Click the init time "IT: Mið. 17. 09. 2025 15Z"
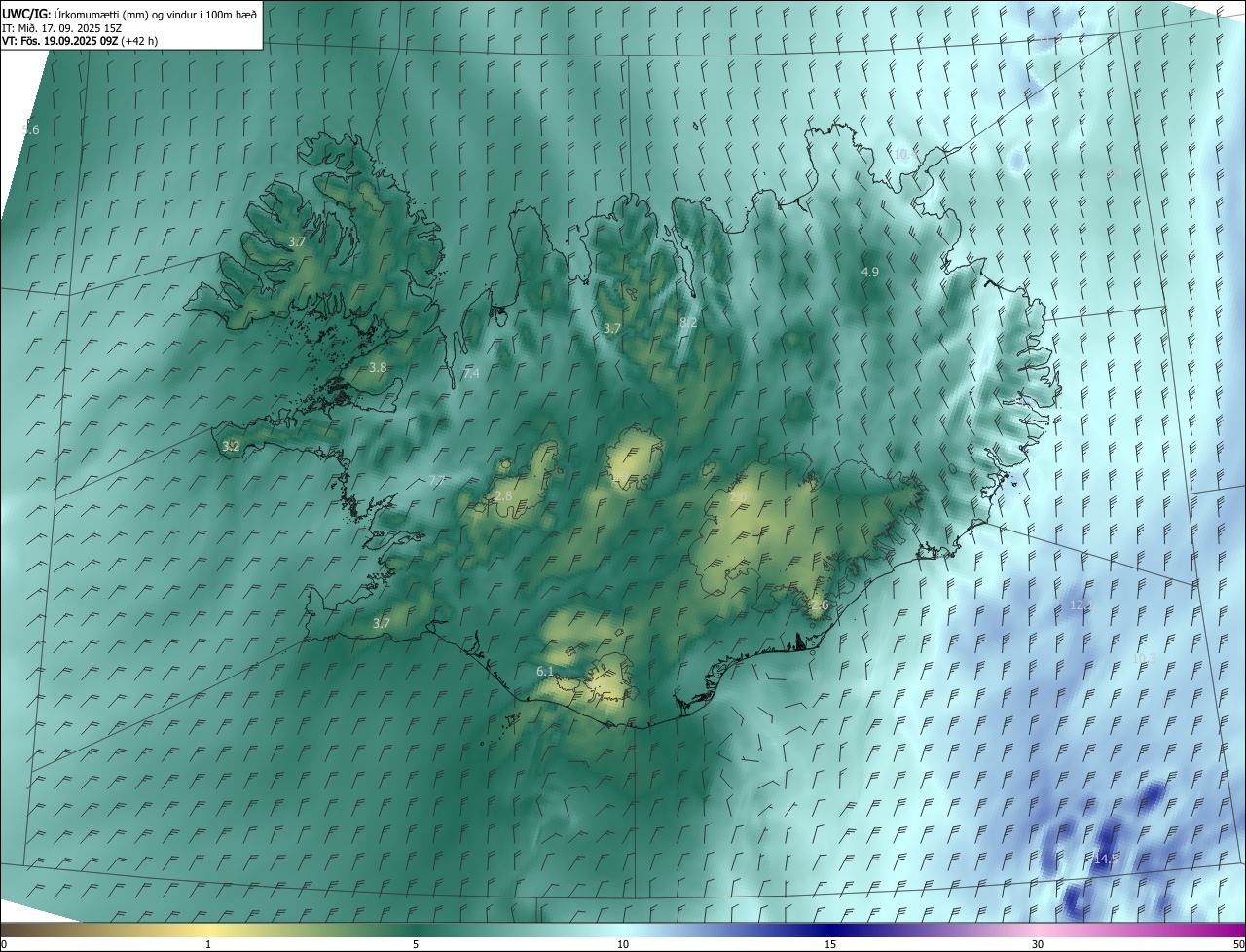Screen dimensions: 1246x952 [x=61, y=28]
